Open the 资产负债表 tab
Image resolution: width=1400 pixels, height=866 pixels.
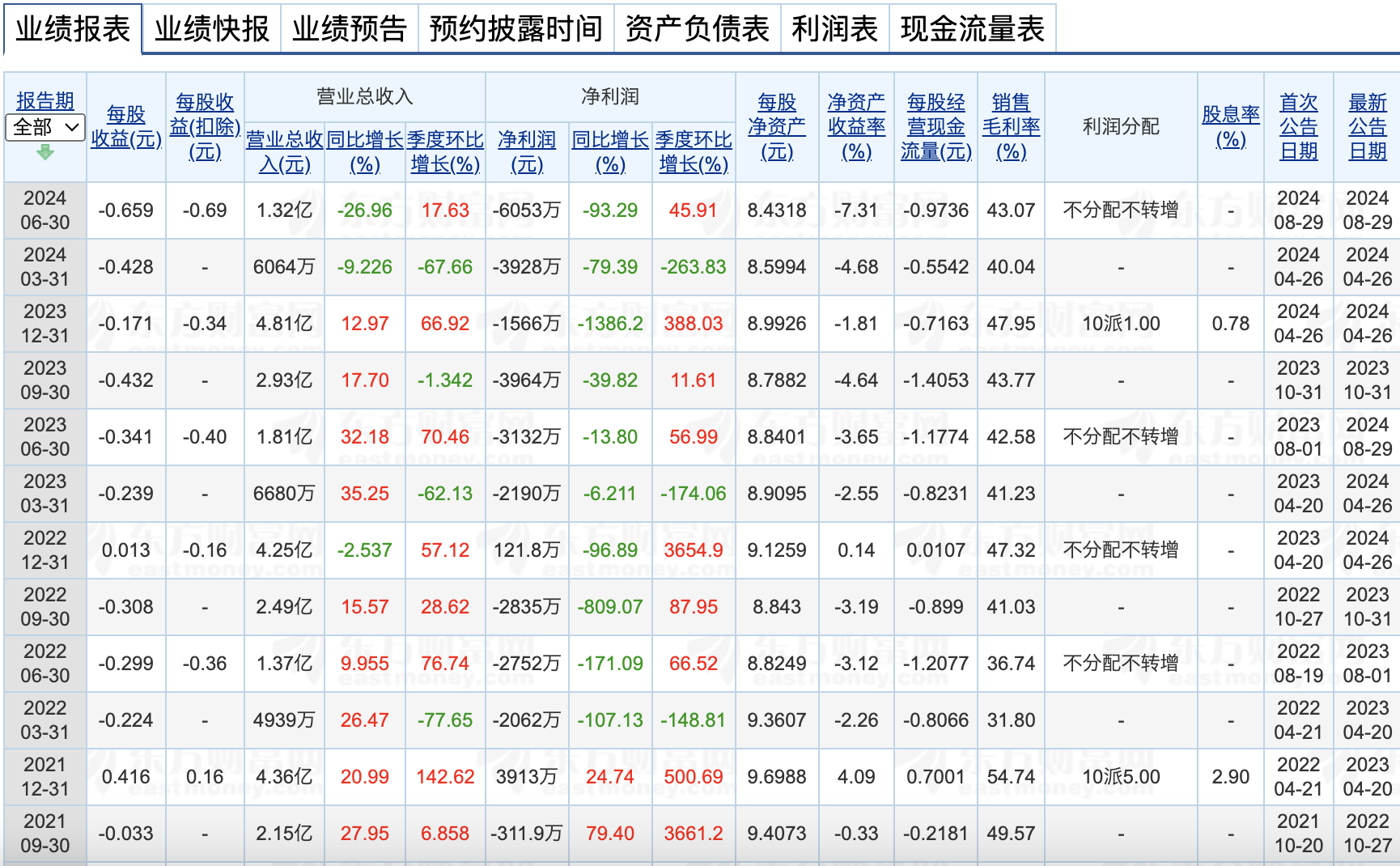click(x=698, y=29)
